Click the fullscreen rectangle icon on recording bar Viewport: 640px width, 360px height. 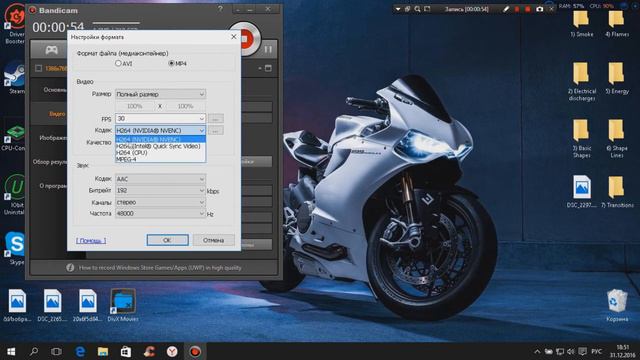(x=427, y=9)
